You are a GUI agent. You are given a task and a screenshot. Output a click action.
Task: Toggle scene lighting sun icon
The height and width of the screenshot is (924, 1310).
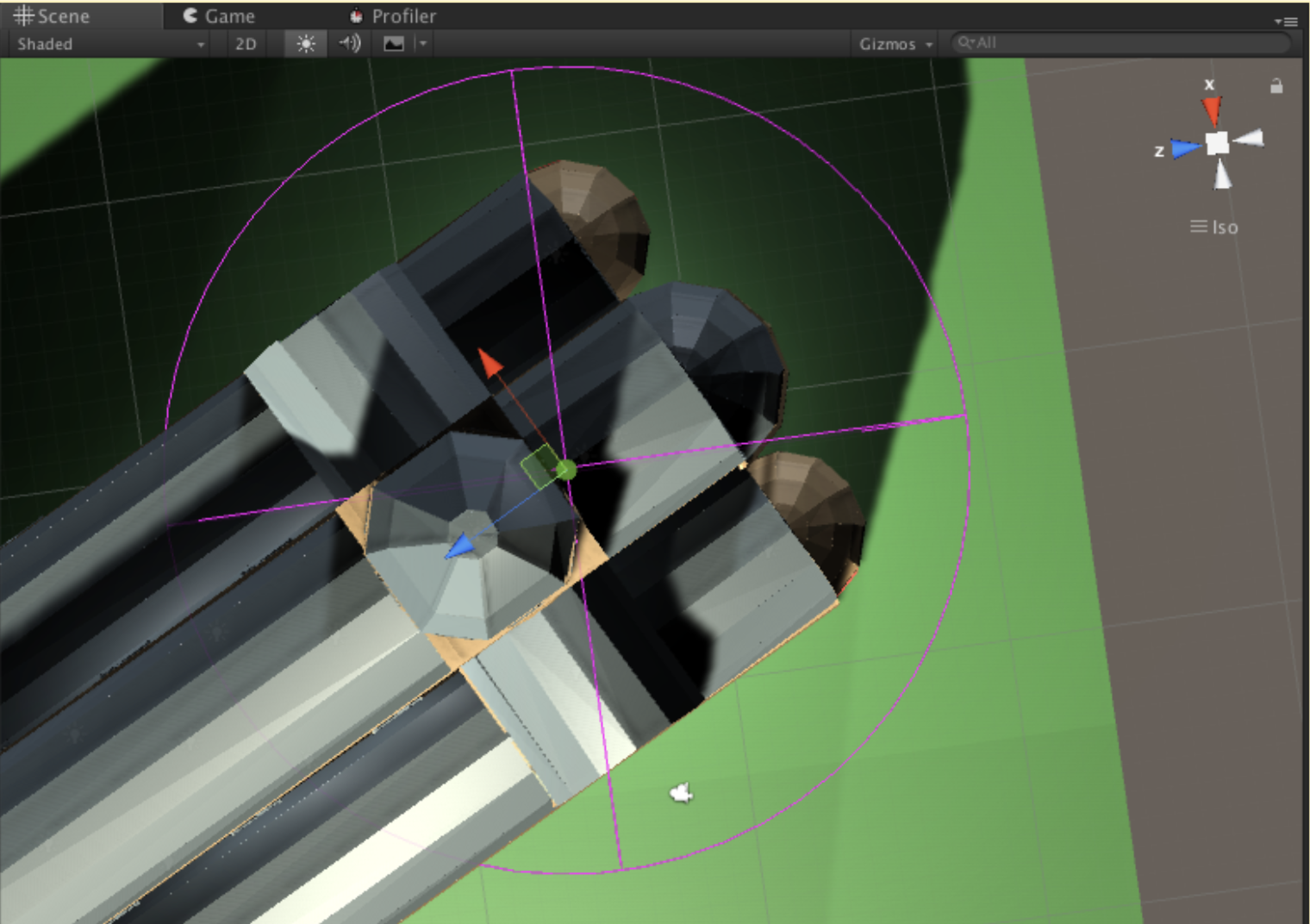point(306,44)
